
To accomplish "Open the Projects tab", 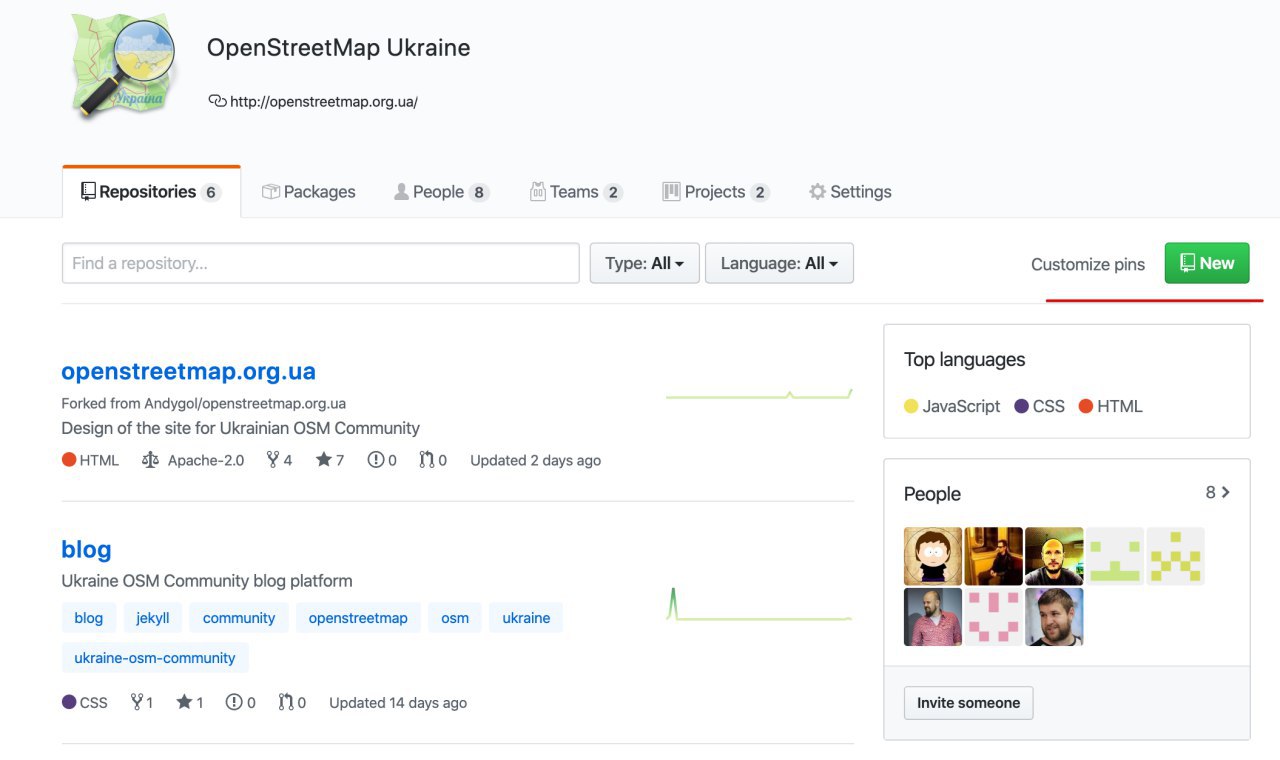I will 715,192.
